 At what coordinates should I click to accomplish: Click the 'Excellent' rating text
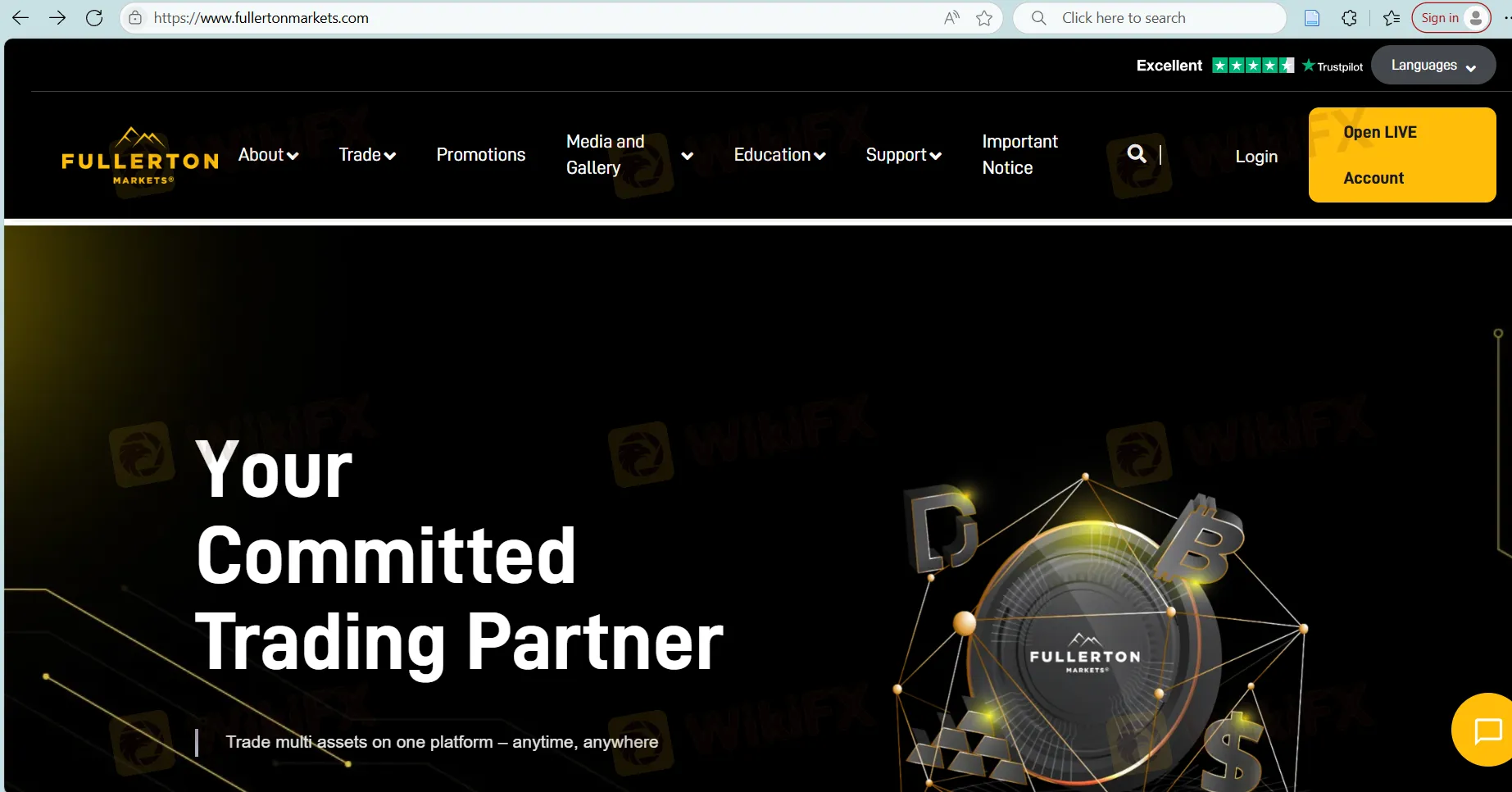point(1169,66)
